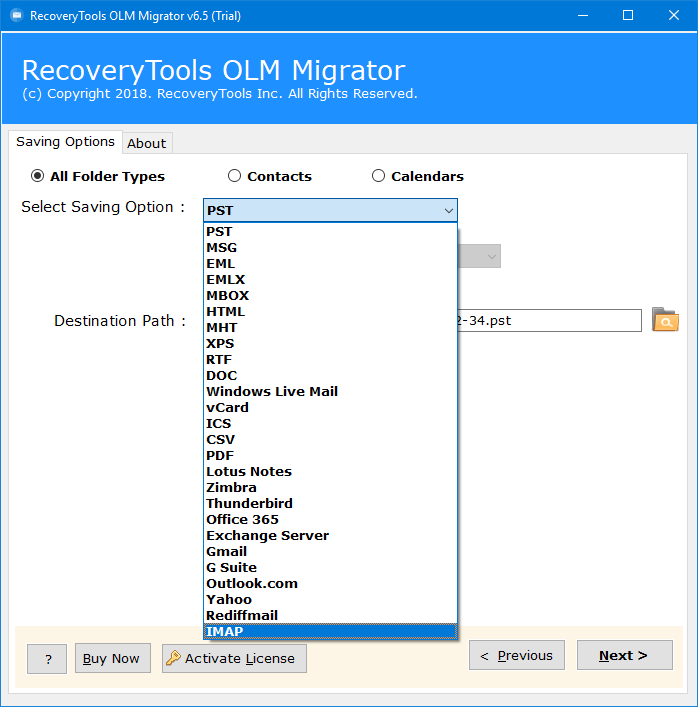This screenshot has width=698, height=707.
Task: Pick XPS in the dropdown list
Action: (x=331, y=344)
